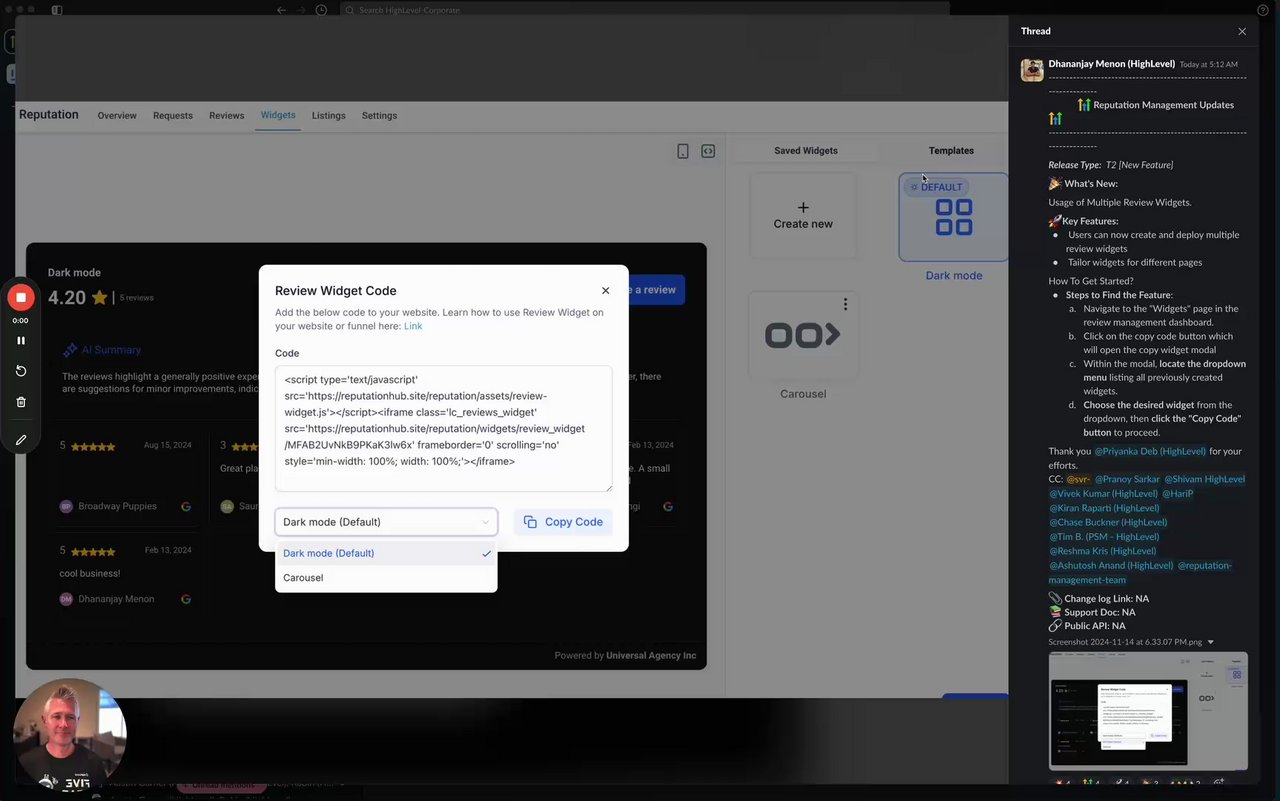Image resolution: width=1280 pixels, height=801 pixels.
Task: Click the Slack search bar 'Search HighLevel-Corporate'
Action: pos(645,10)
